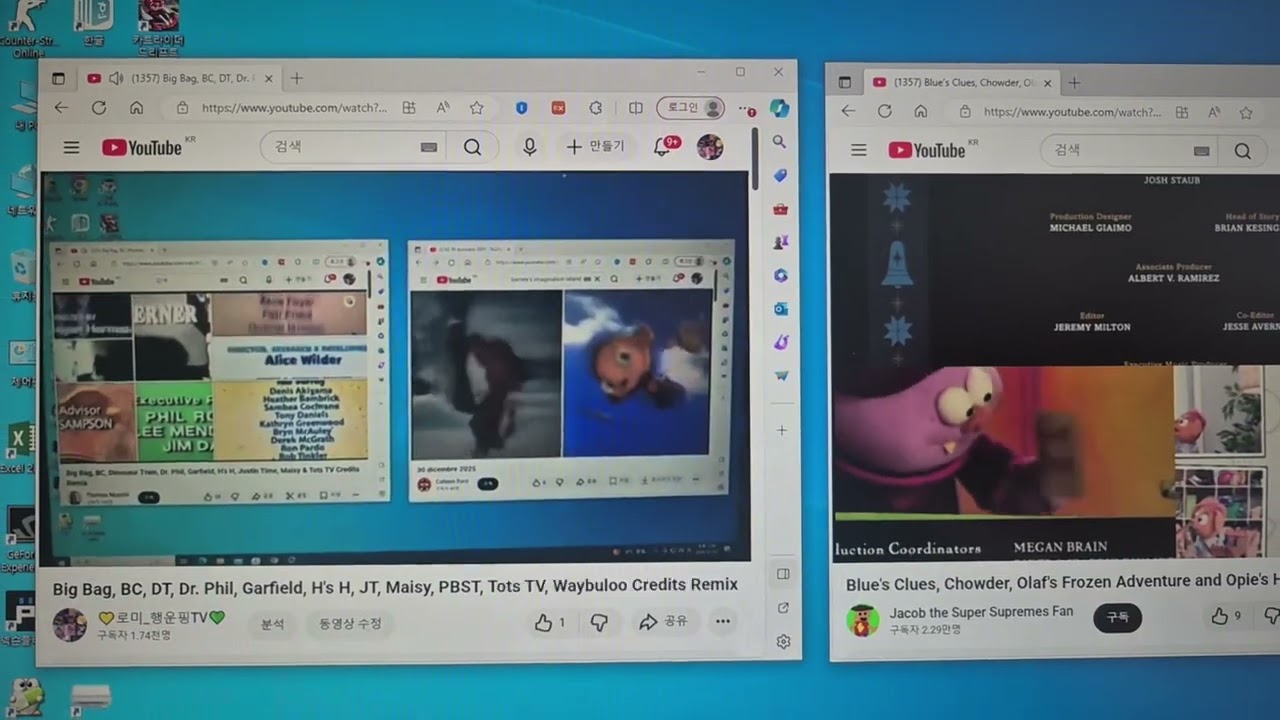Screen dimensions: 1280x720
Task: Open read aloud in left browser
Action: (x=443, y=108)
